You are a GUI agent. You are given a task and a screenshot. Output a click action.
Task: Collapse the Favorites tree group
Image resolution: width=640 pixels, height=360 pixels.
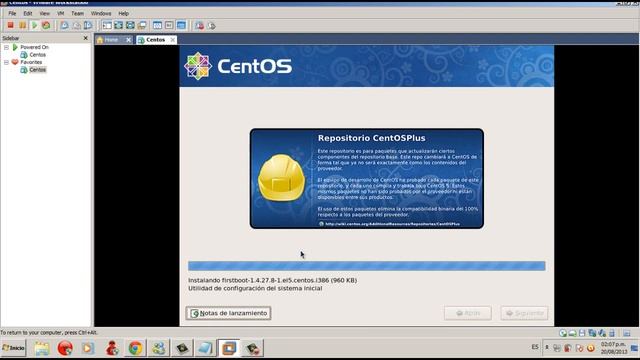[7, 62]
